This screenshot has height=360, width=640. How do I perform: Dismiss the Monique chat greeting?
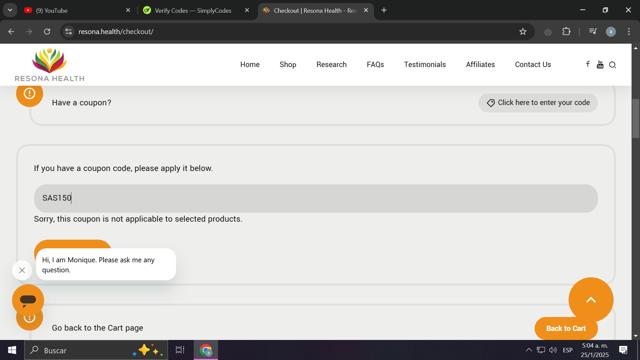click(22, 270)
